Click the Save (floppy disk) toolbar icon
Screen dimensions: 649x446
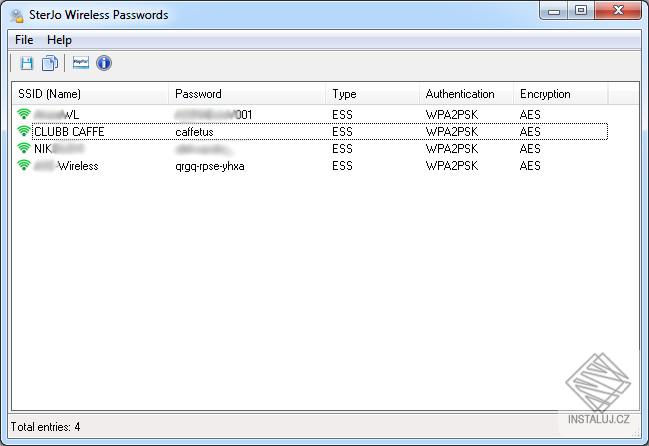(26, 63)
